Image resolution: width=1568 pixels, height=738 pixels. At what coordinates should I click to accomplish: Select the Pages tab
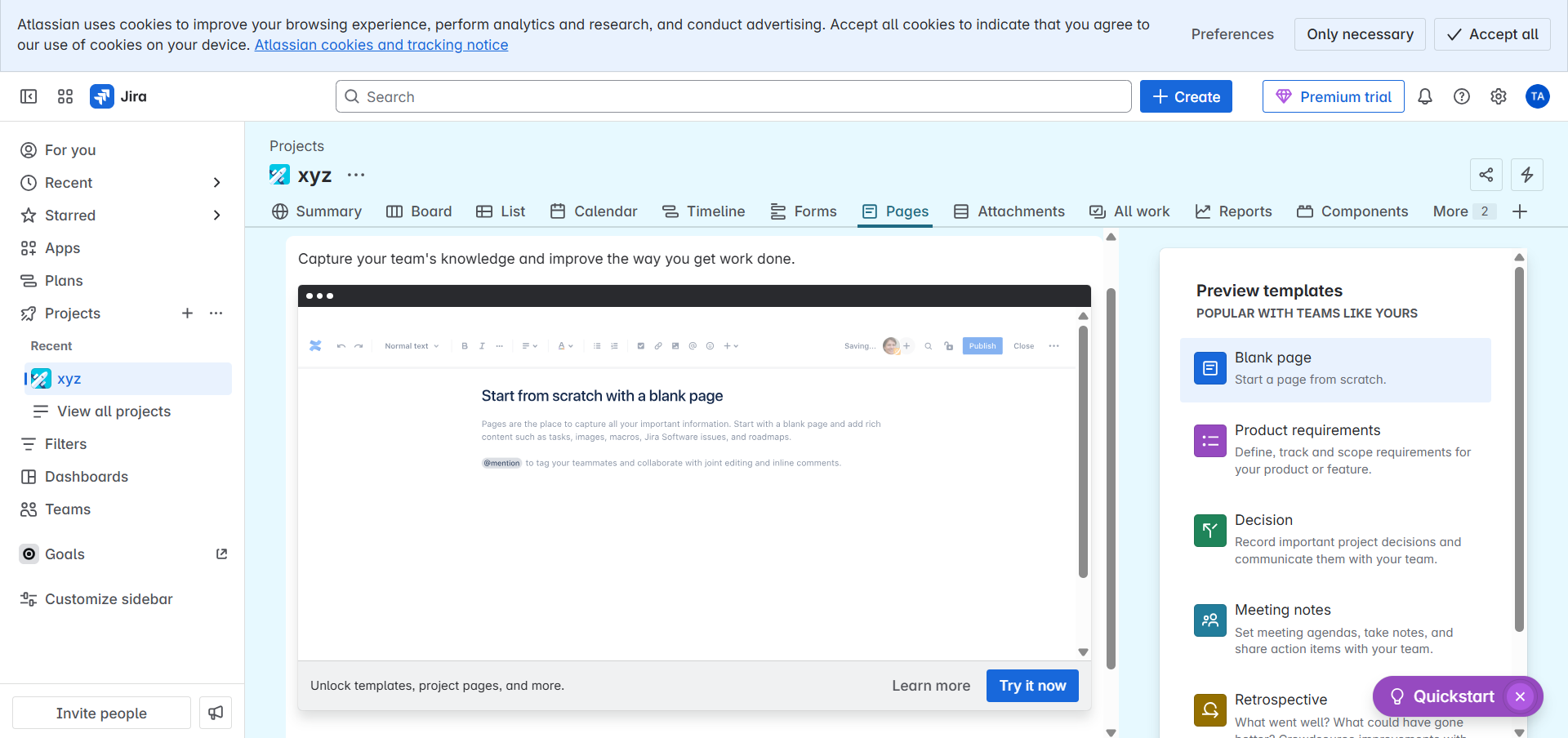click(x=895, y=211)
